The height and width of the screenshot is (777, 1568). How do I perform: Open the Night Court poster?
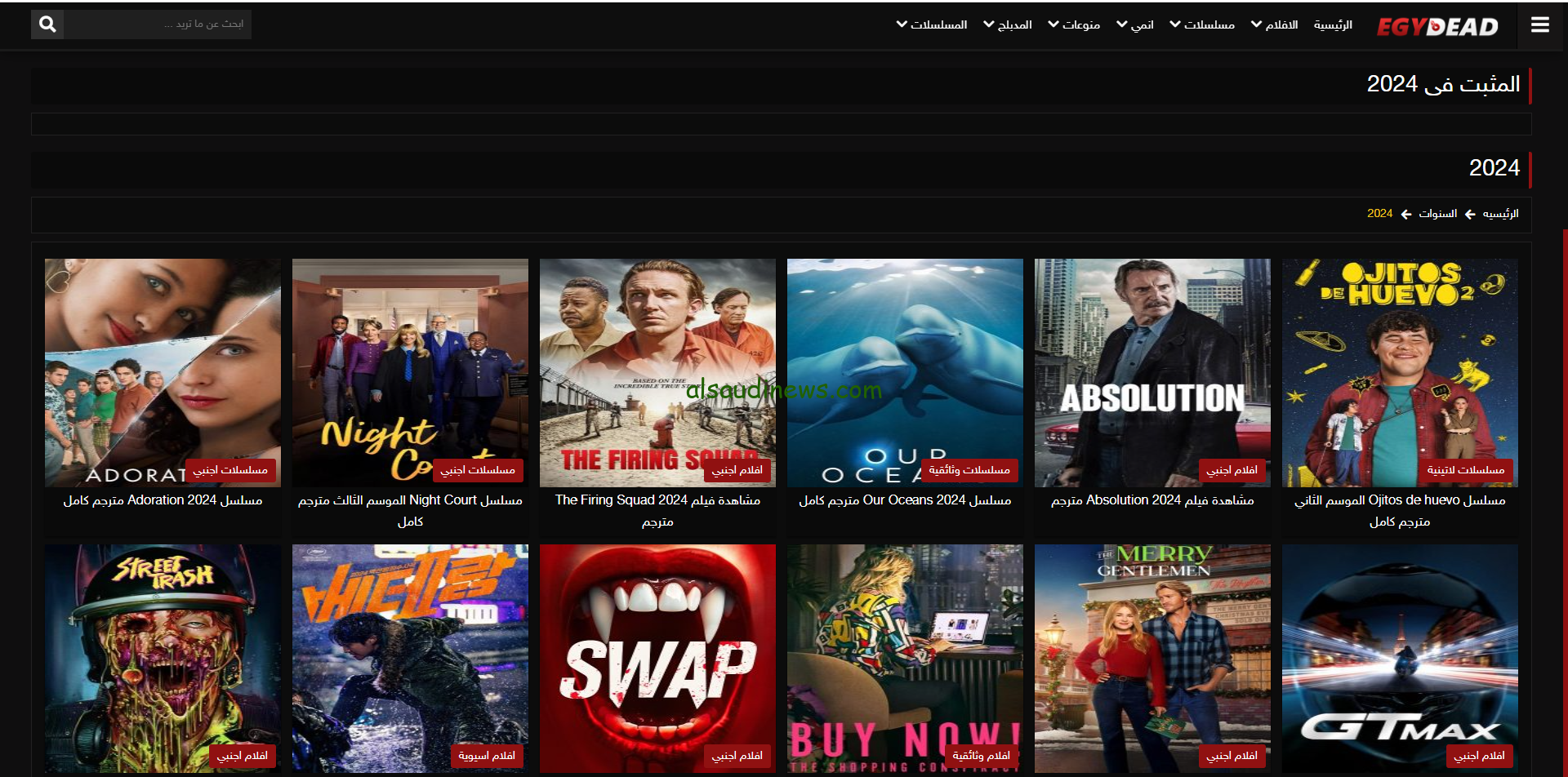coord(410,373)
